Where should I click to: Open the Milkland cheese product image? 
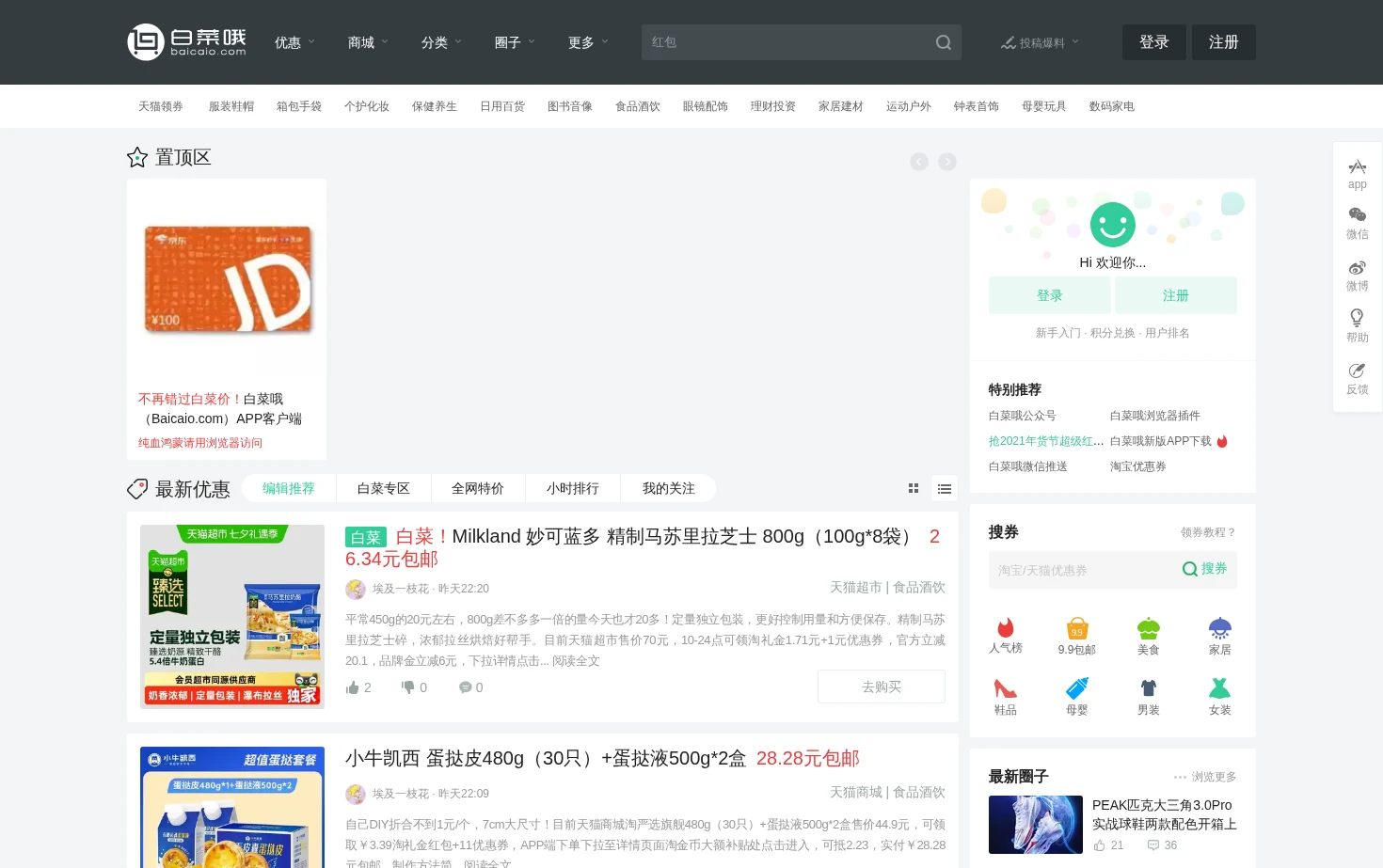[232, 617]
